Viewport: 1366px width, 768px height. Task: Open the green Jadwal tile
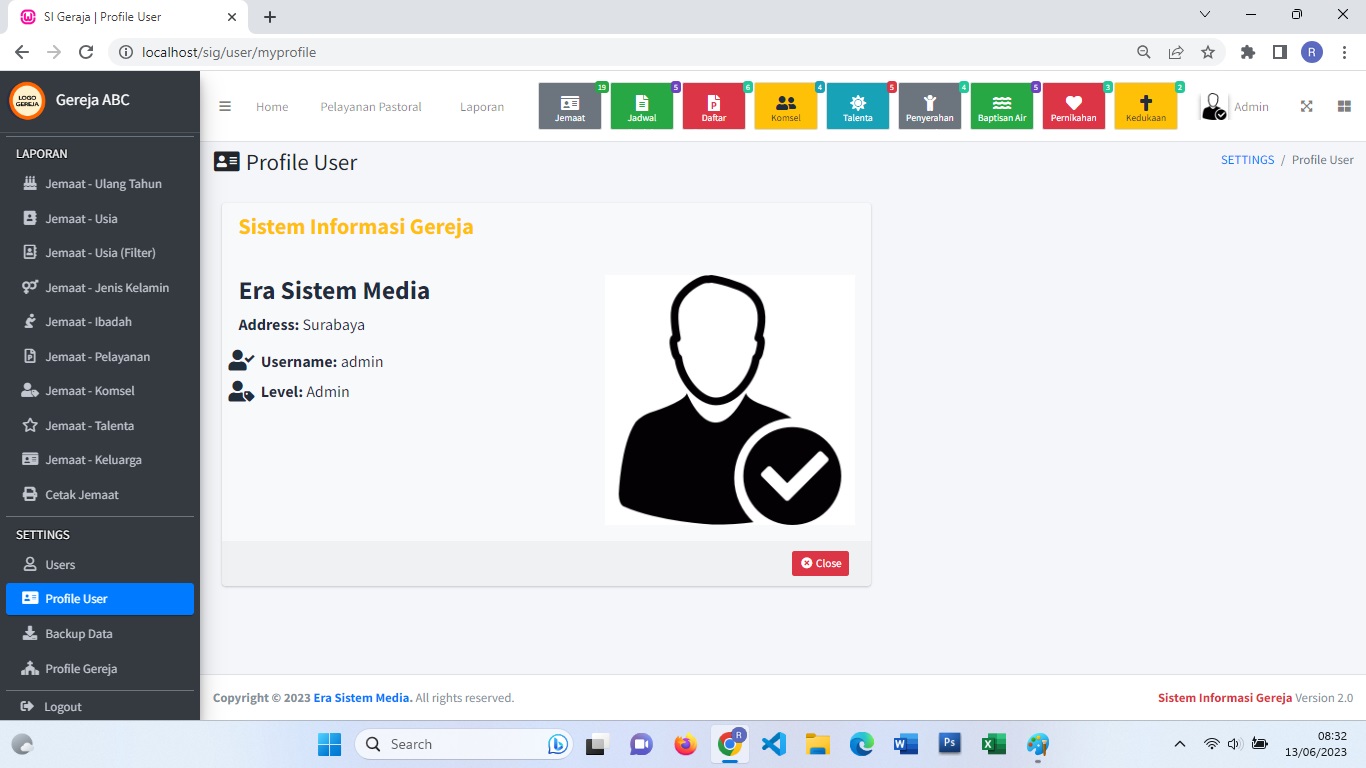(642, 107)
